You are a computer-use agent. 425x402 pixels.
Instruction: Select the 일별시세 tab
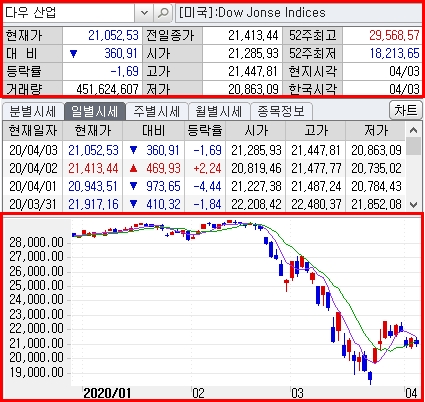(x=95, y=111)
